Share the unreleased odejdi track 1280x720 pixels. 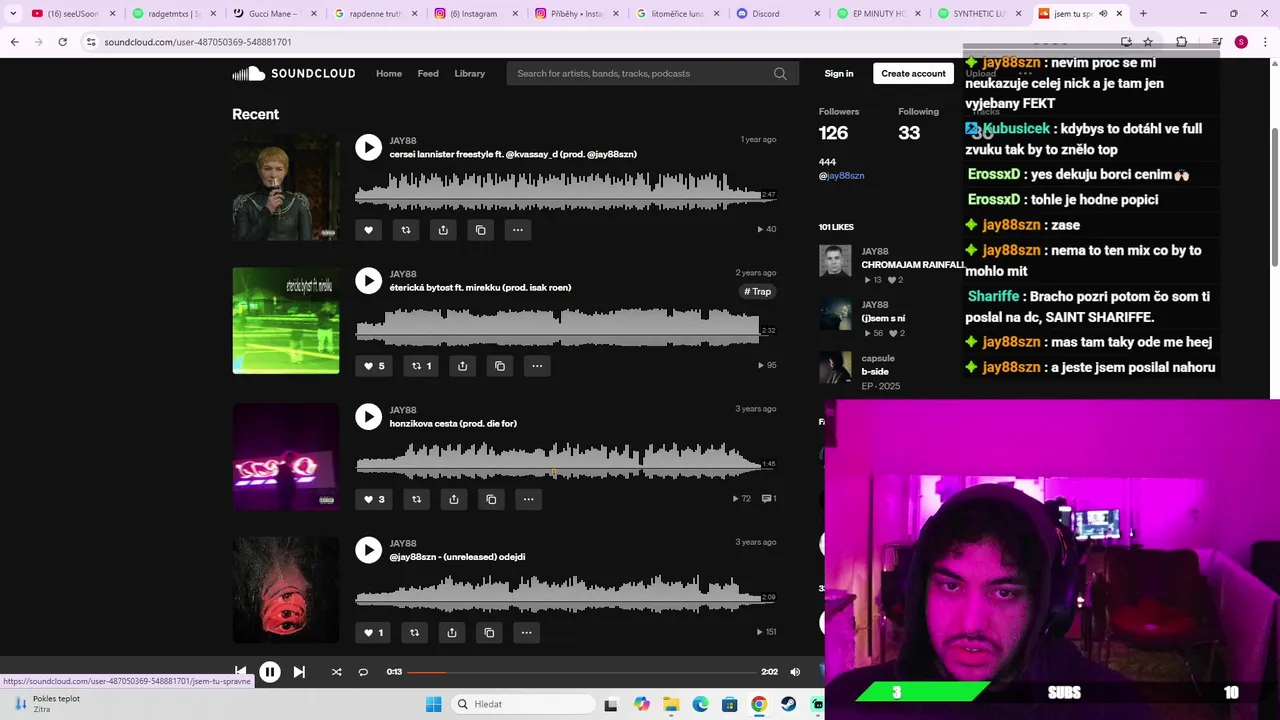tap(452, 632)
